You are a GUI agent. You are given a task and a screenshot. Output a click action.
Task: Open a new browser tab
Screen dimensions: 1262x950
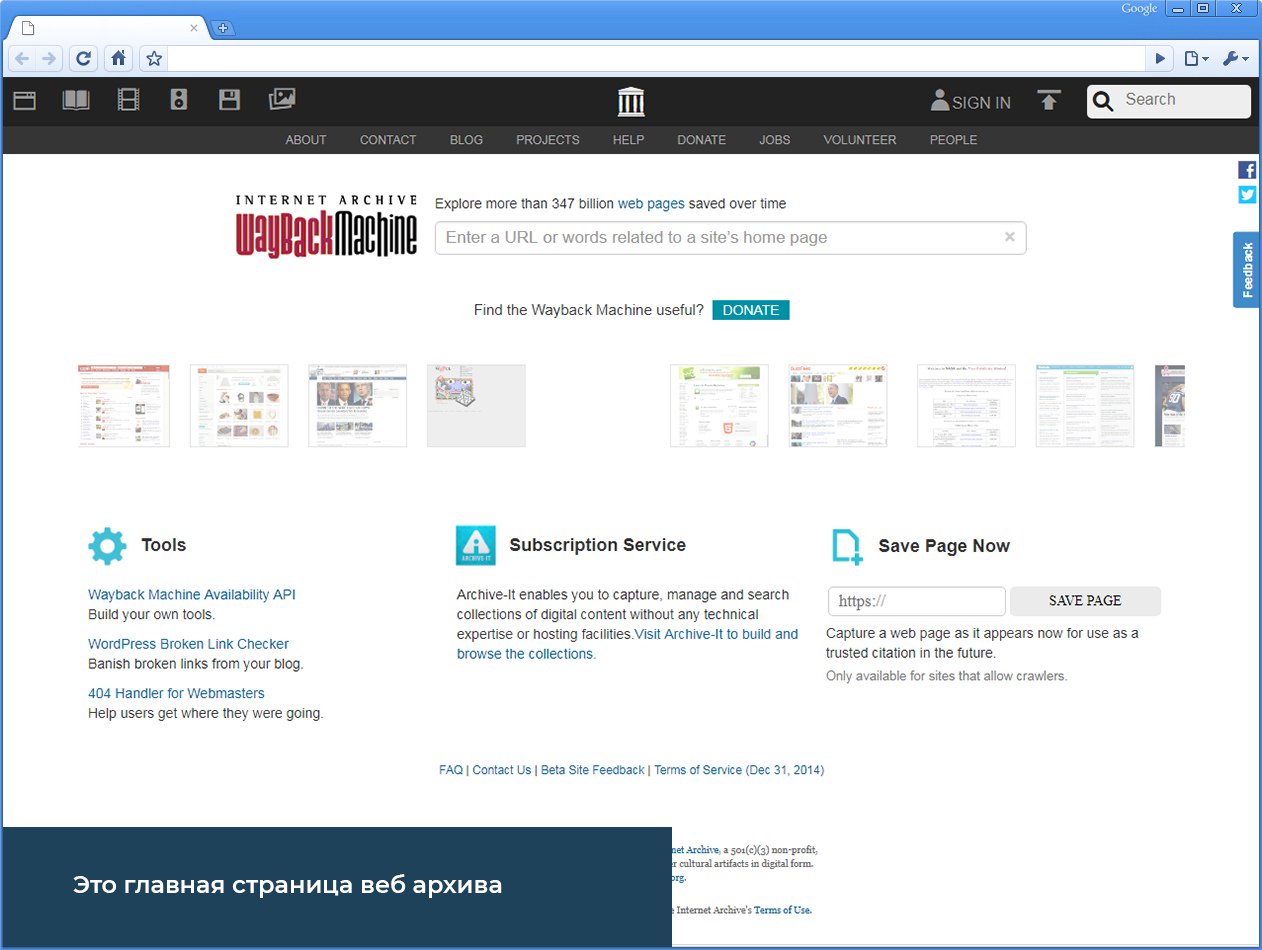(223, 28)
